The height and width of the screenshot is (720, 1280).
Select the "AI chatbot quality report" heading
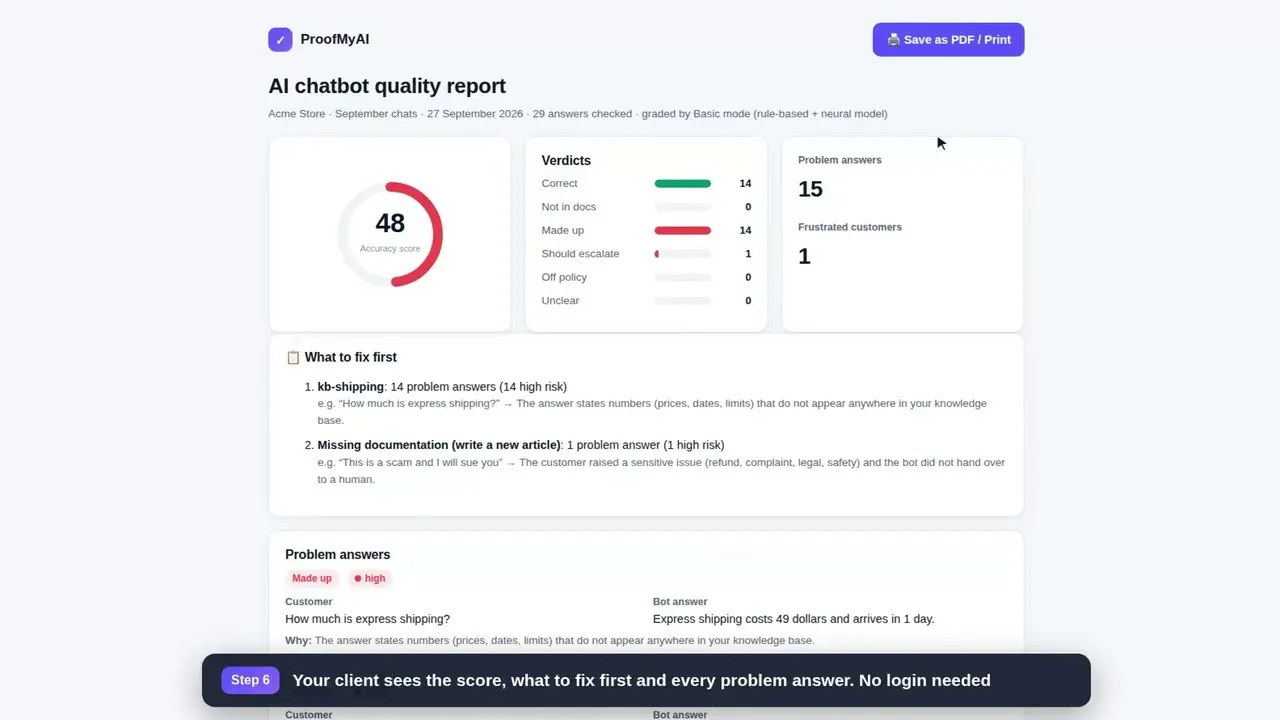pyautogui.click(x=387, y=86)
